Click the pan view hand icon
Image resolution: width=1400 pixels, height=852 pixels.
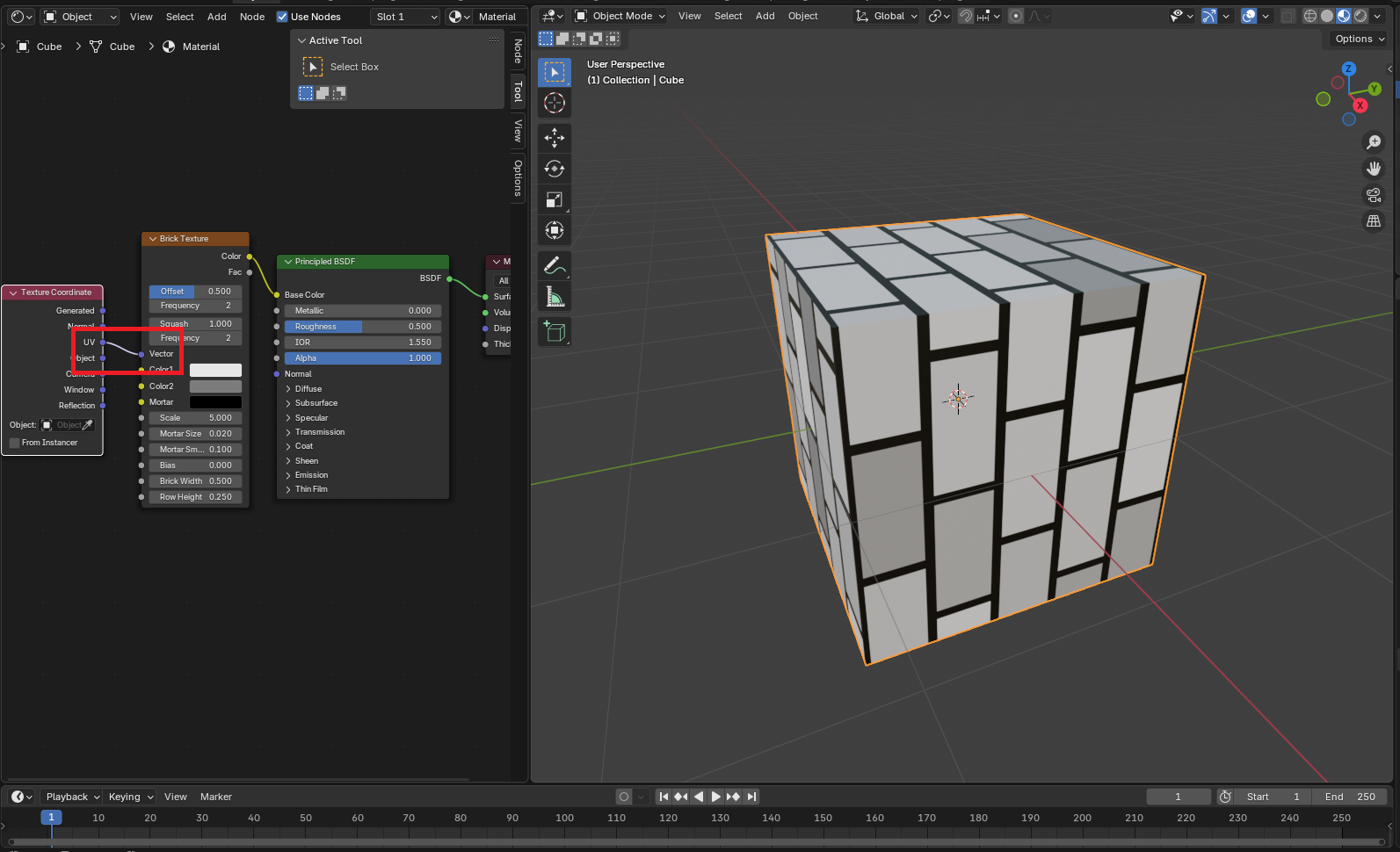(x=1373, y=168)
